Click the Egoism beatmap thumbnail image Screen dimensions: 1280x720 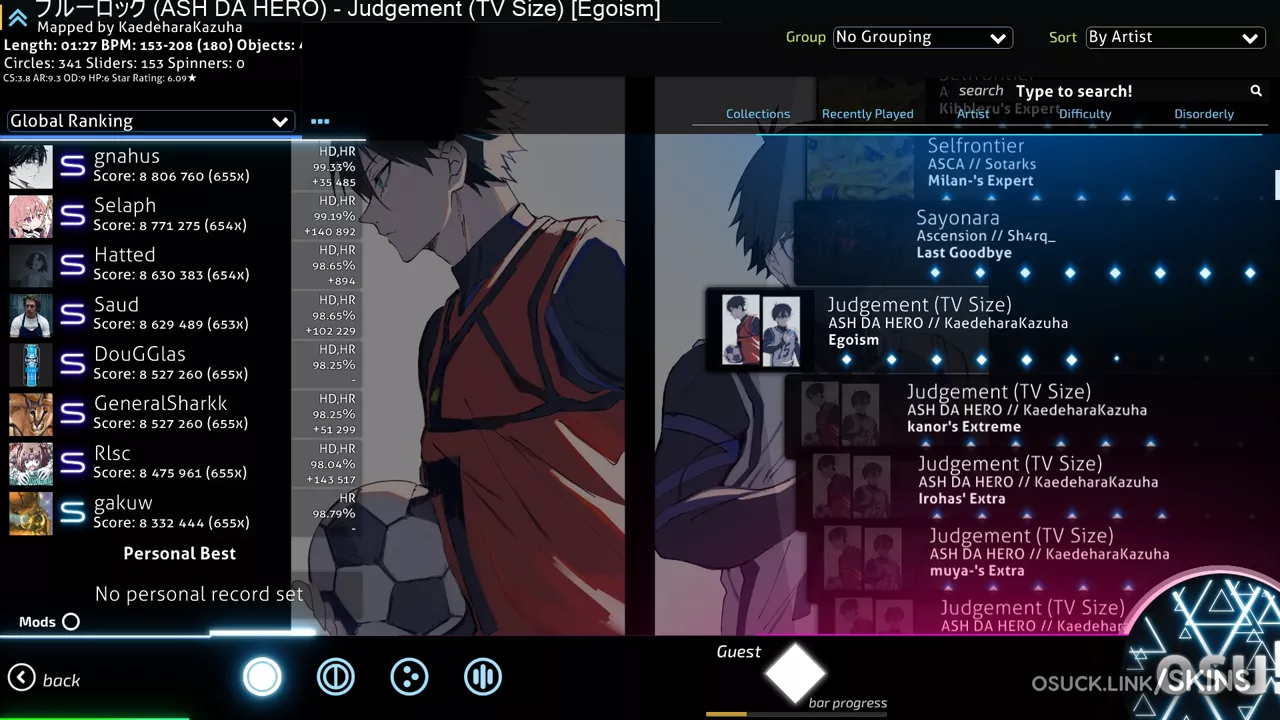pos(761,330)
